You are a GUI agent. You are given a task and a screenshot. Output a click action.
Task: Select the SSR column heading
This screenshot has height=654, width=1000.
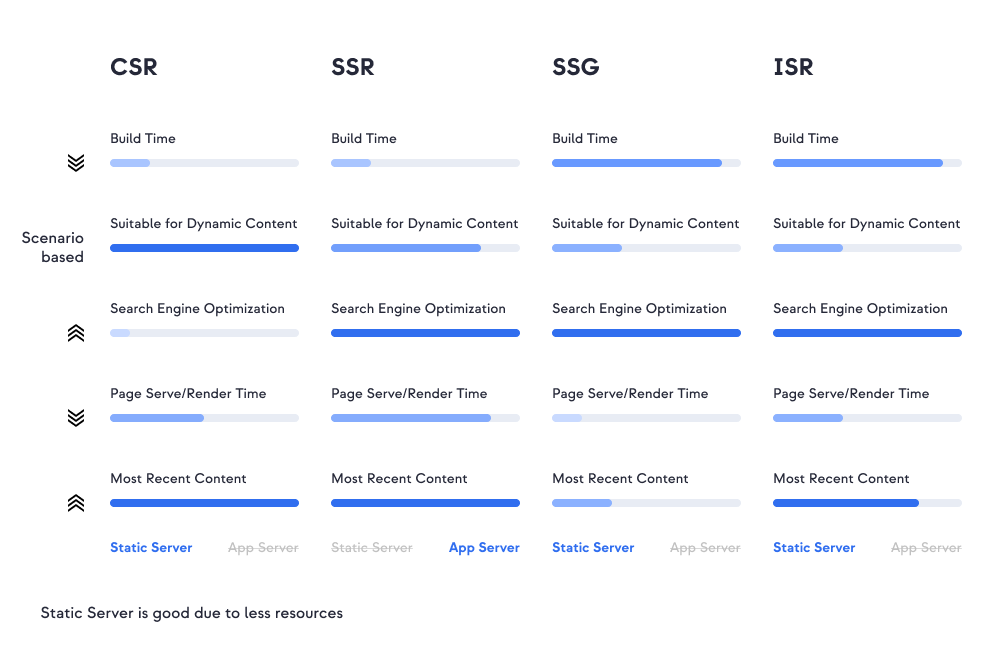tap(352, 67)
